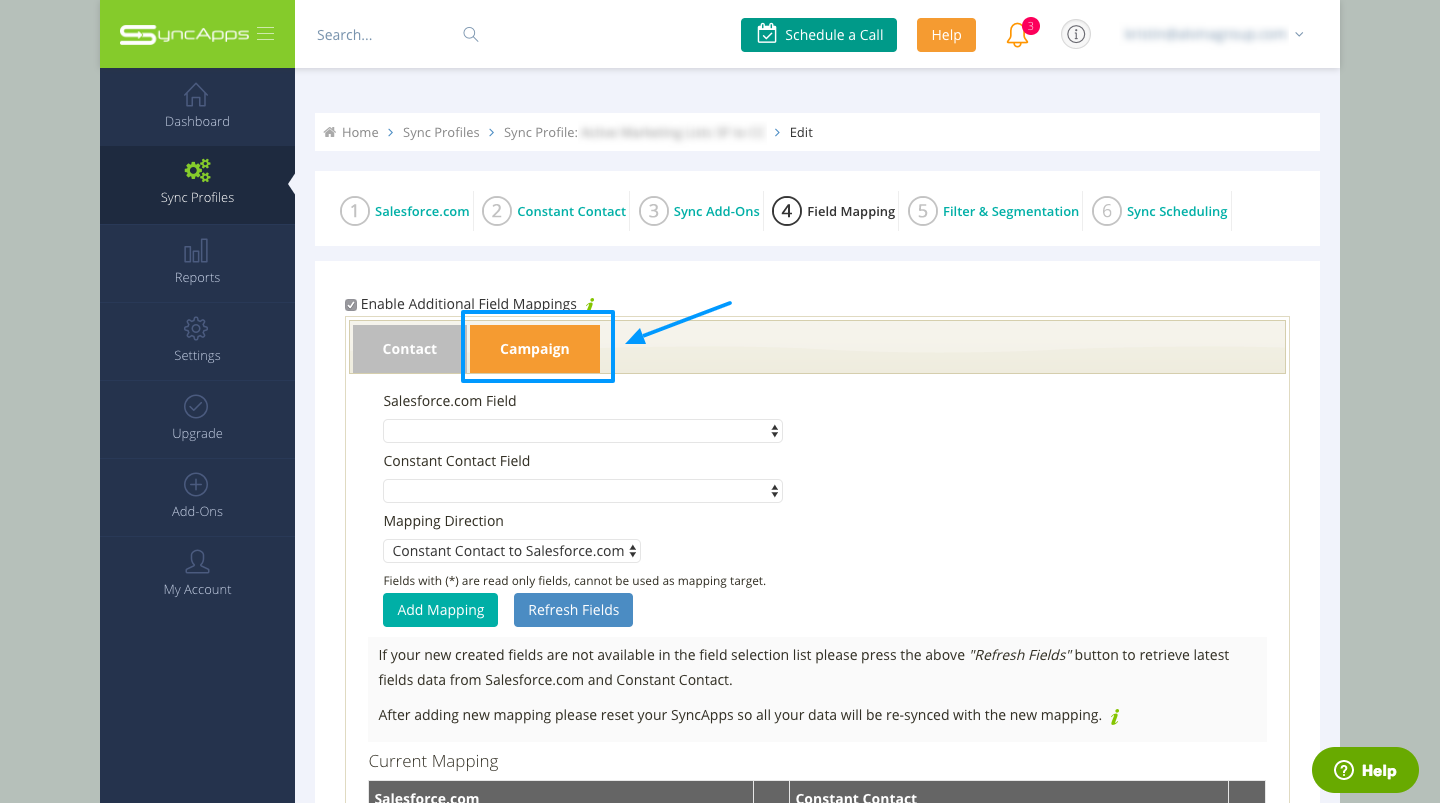1440x803 pixels.
Task: Select the Field Mapping step label
Action: tap(851, 211)
